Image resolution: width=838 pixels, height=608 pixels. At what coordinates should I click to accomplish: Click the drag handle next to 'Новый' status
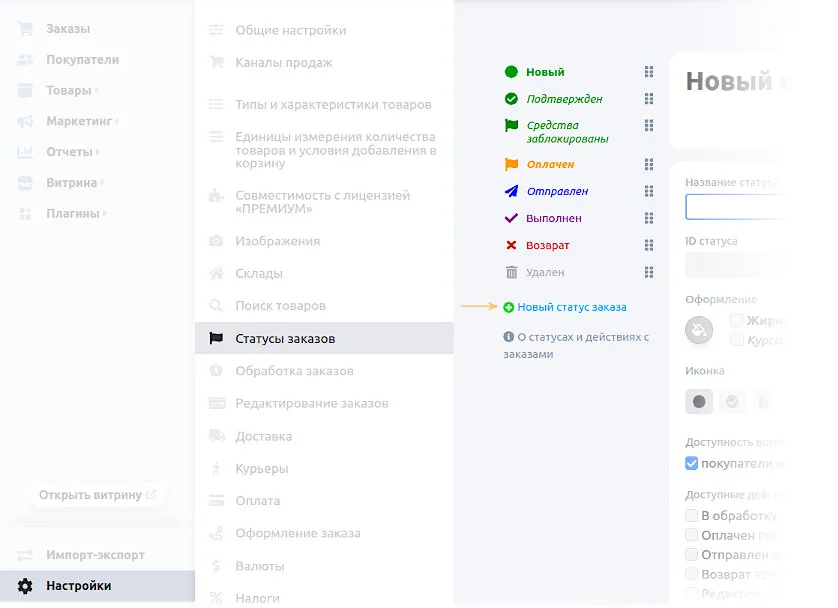[649, 72]
